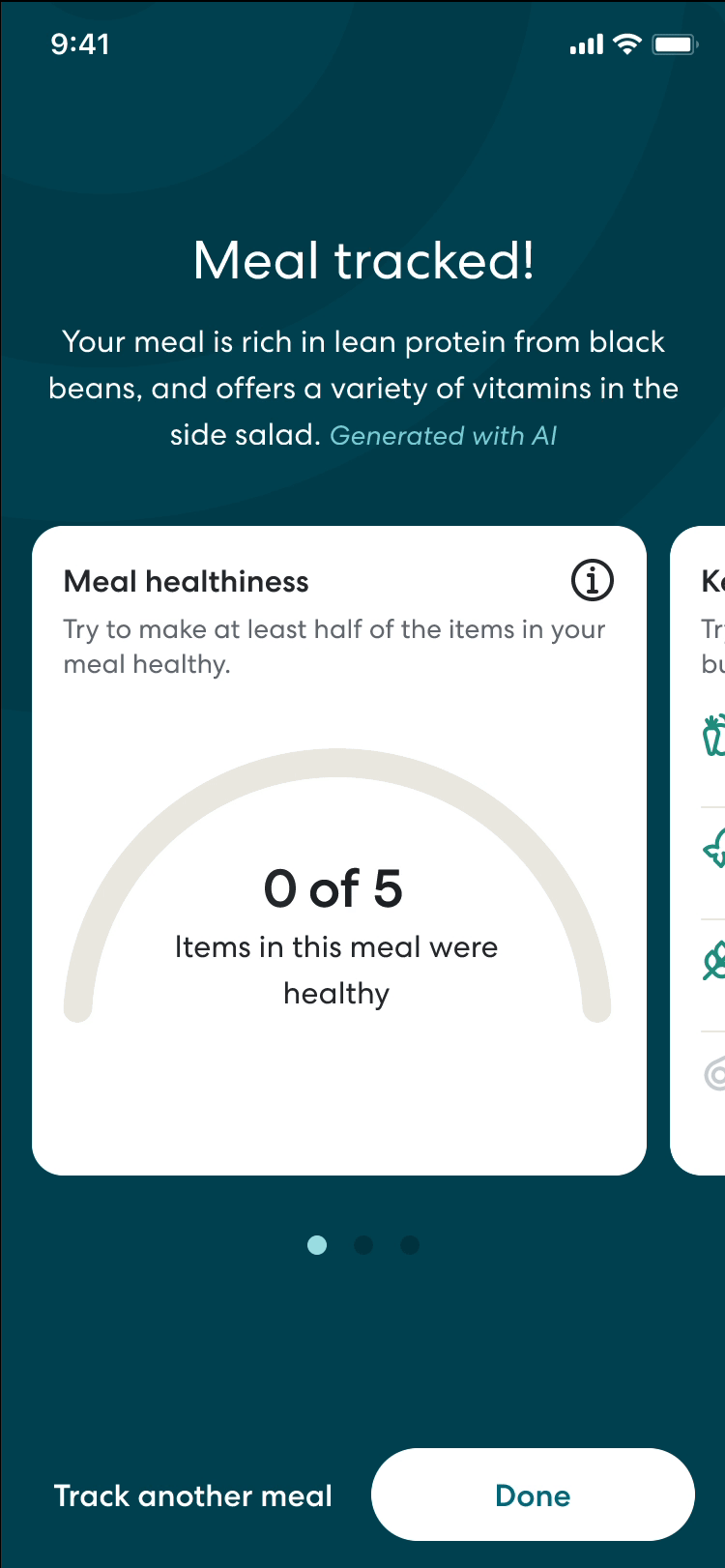Screen dimensions: 725x1568
Task: Tap the Generated with AI label
Action: click(444, 436)
